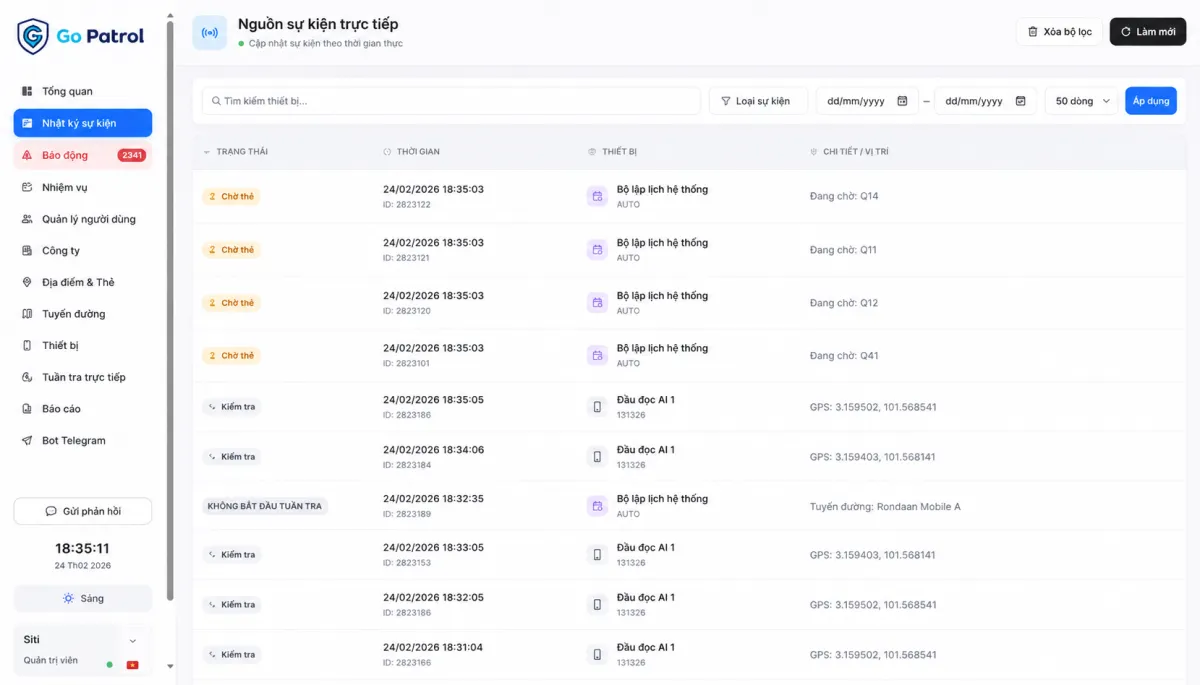Click the green online status dot
The image size is (1200, 685).
(x=110, y=664)
